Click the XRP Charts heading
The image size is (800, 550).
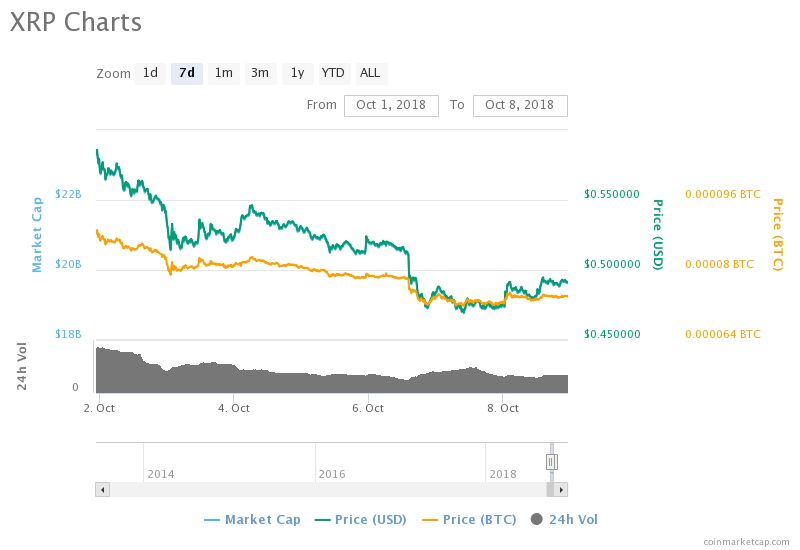point(76,22)
